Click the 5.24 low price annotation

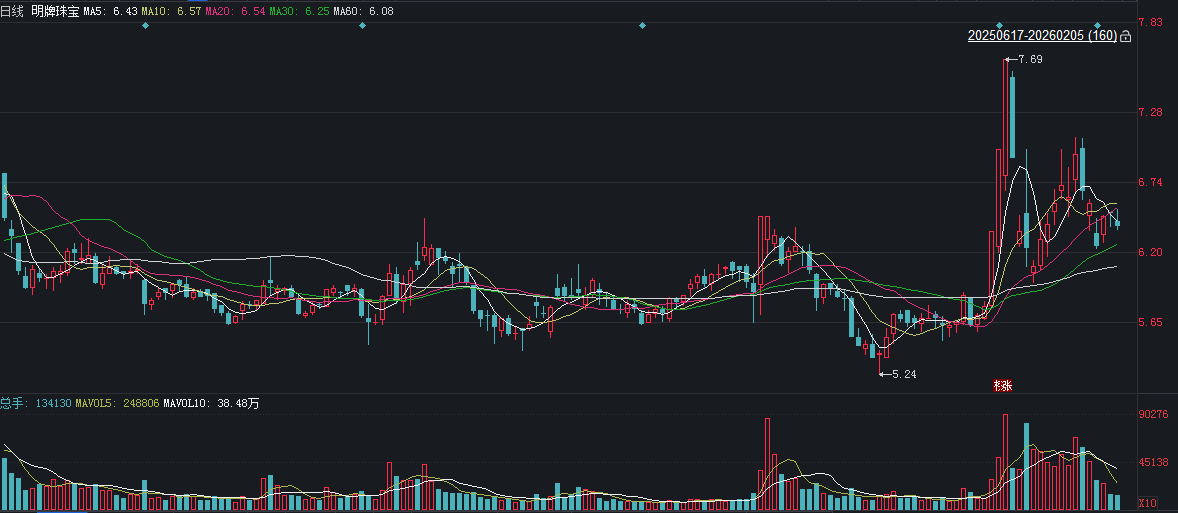tap(902, 374)
